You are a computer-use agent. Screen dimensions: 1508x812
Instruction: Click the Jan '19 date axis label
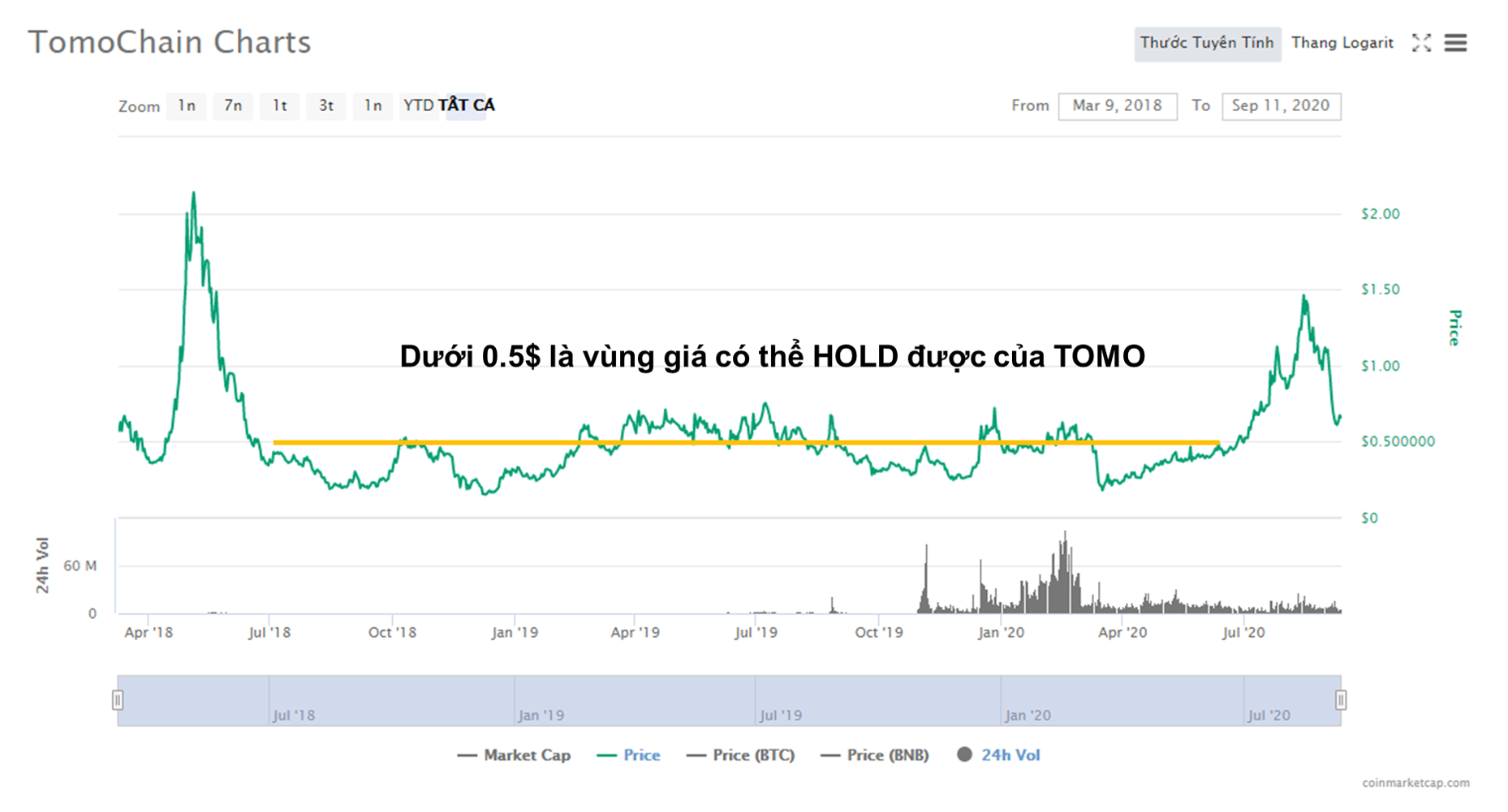tap(515, 632)
